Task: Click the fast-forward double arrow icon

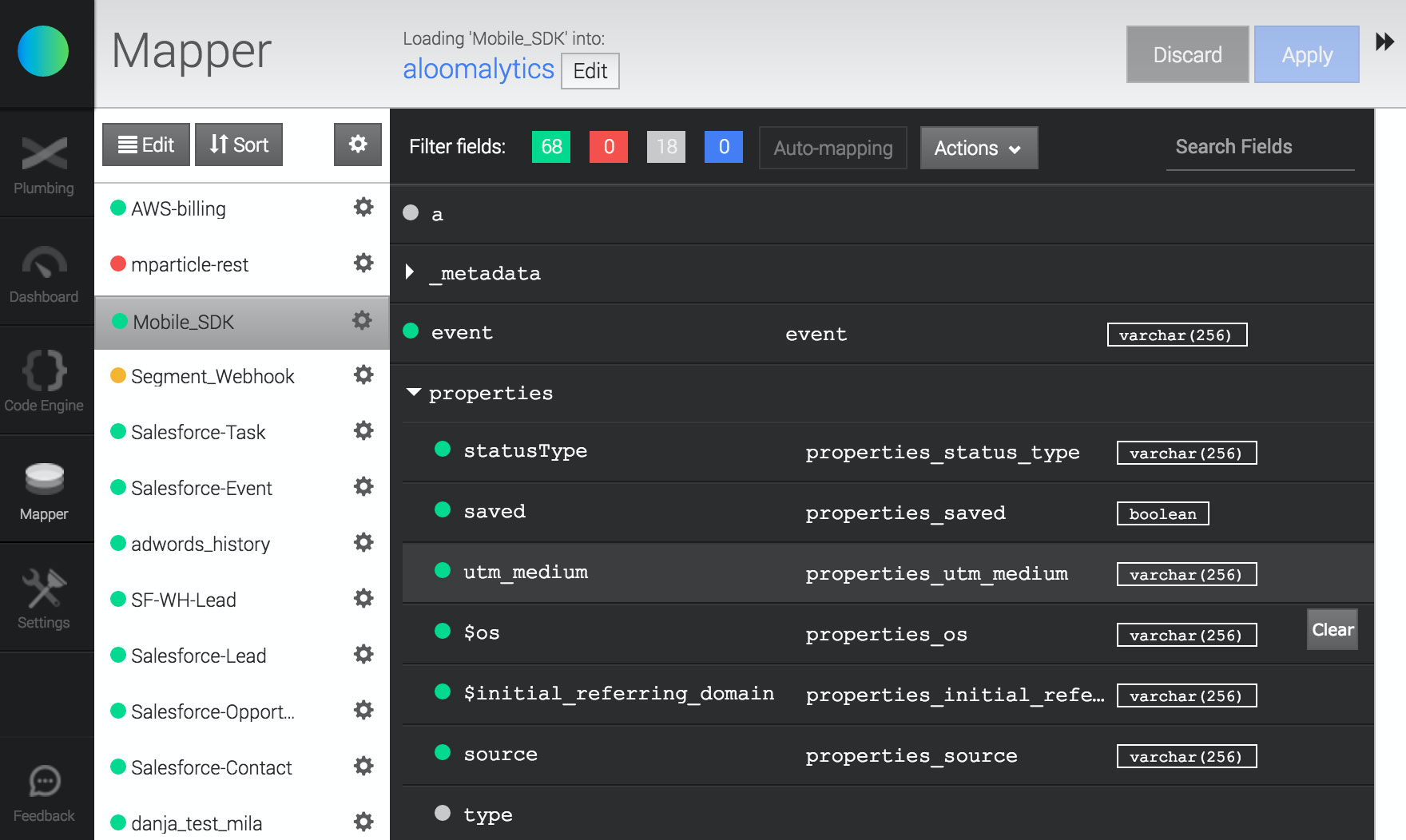Action: [x=1384, y=42]
